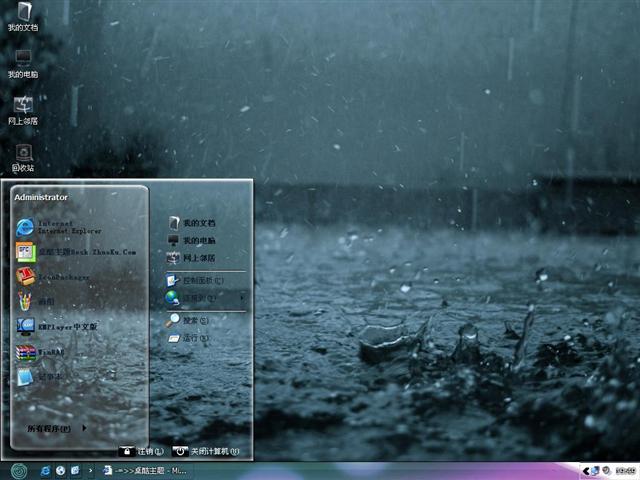The height and width of the screenshot is (480, 640).
Task: Expand the globe-icon submenu entry with arrow
Action: [x=206, y=298]
